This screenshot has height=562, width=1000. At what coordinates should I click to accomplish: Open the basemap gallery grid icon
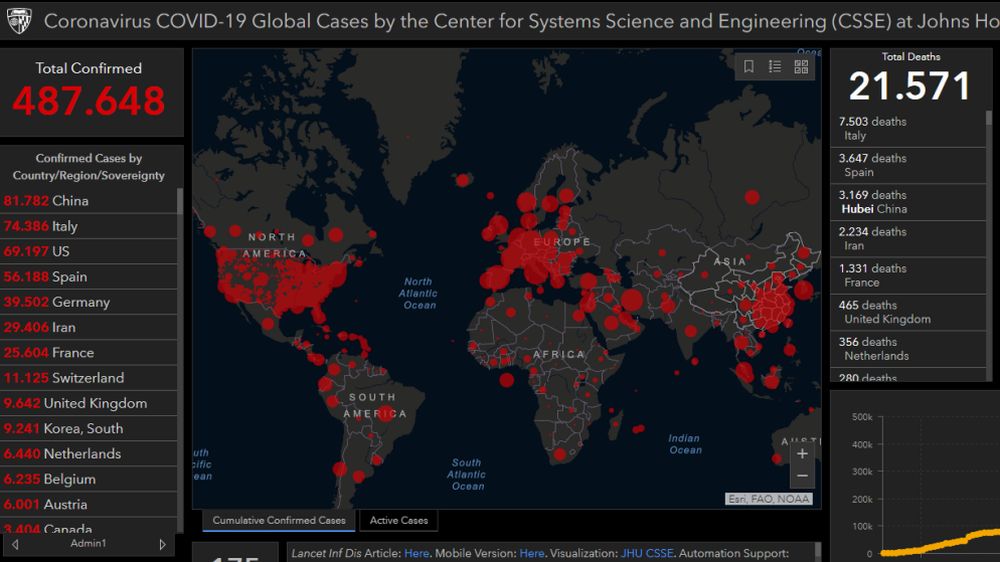[801, 67]
